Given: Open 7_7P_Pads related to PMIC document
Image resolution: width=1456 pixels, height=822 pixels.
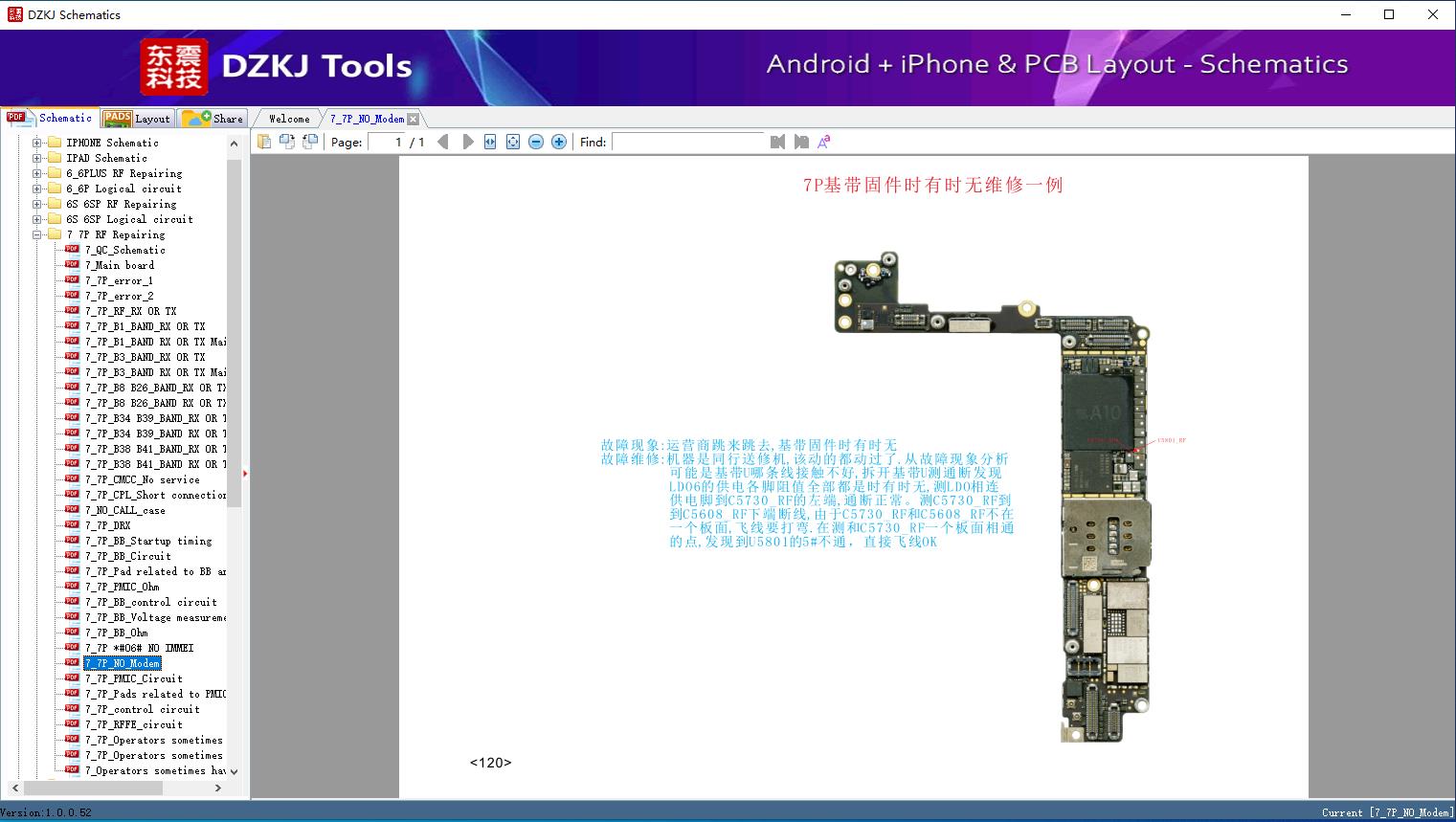Looking at the screenshot, I should (x=155, y=694).
